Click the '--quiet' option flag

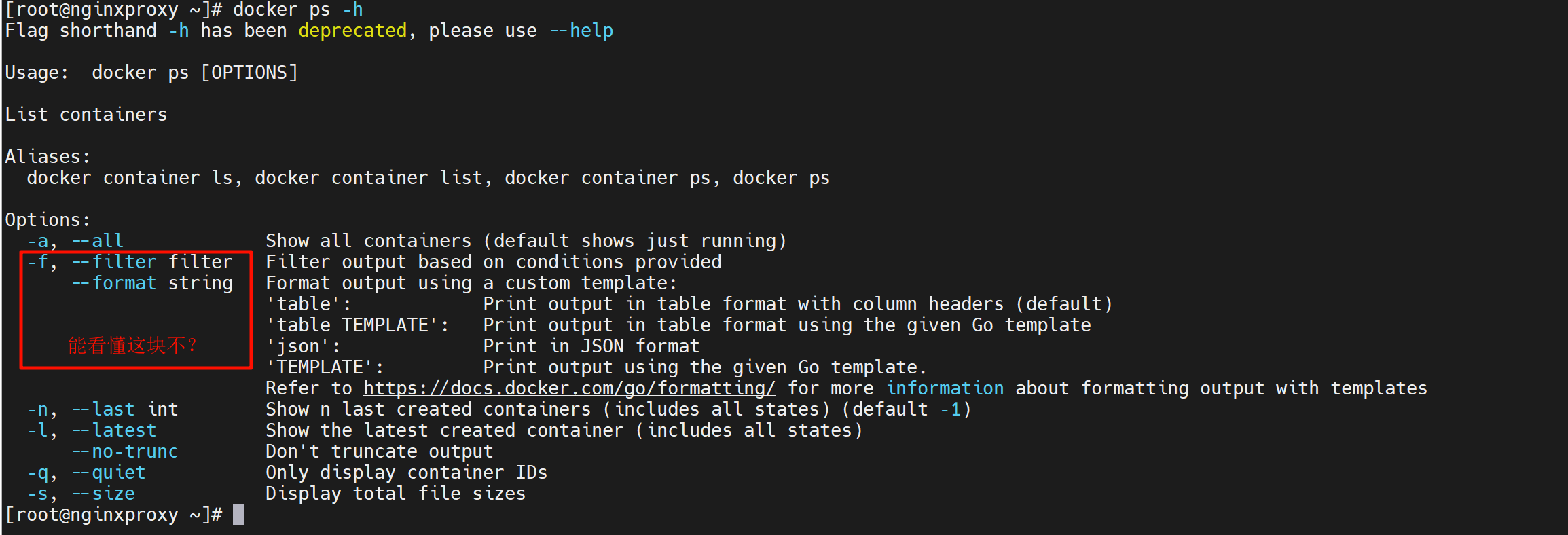point(109,473)
